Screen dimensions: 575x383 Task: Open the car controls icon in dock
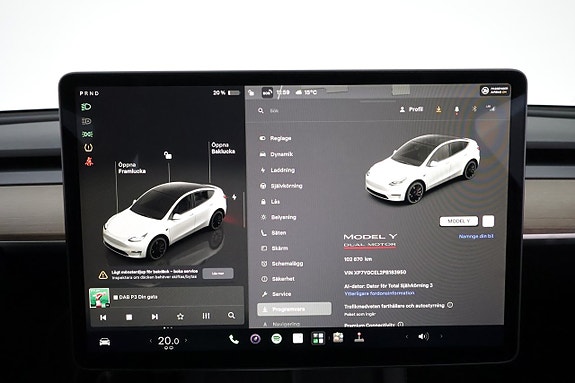coord(105,342)
